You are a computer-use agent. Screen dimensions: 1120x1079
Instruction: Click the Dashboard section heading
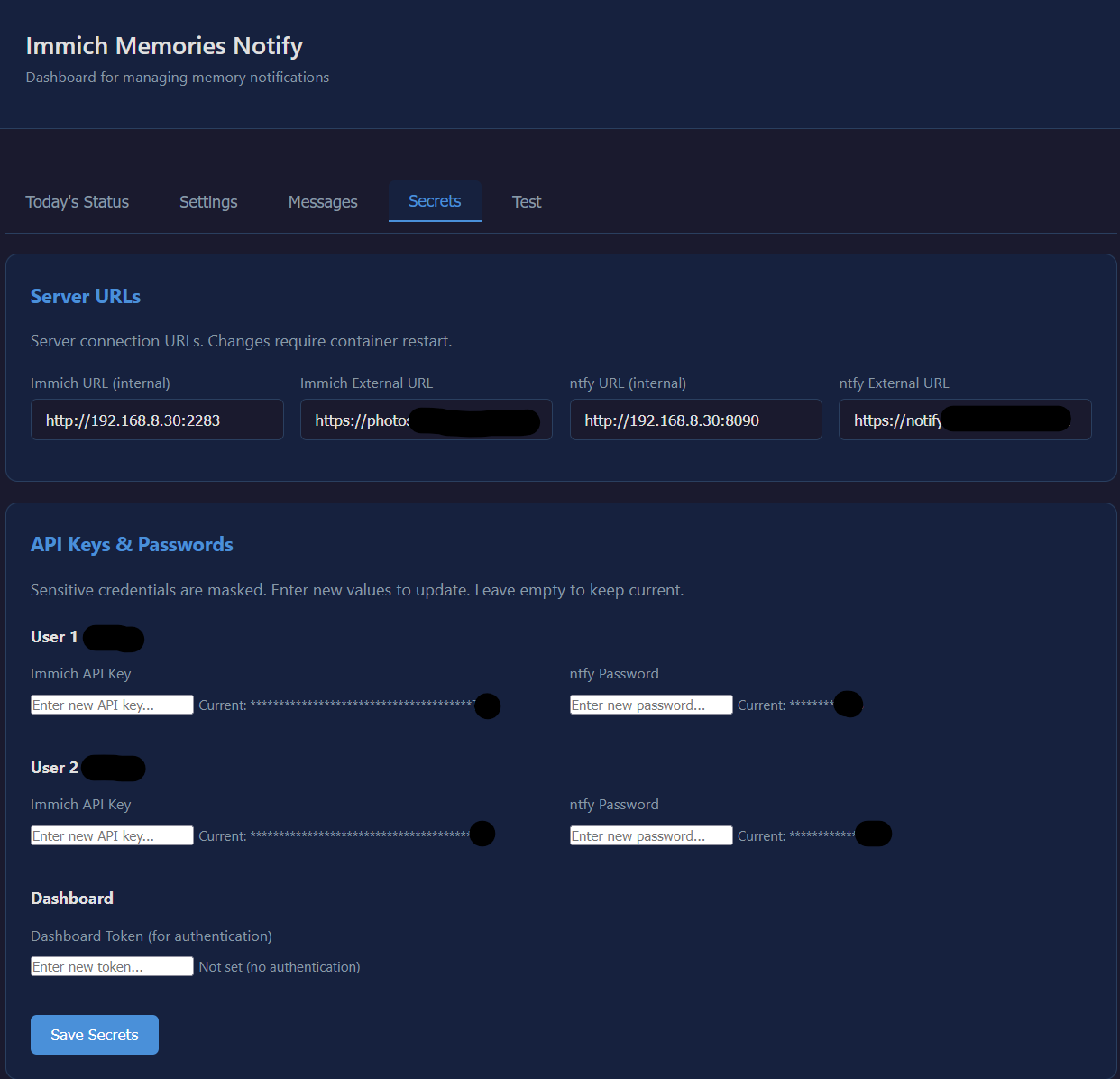pos(72,899)
